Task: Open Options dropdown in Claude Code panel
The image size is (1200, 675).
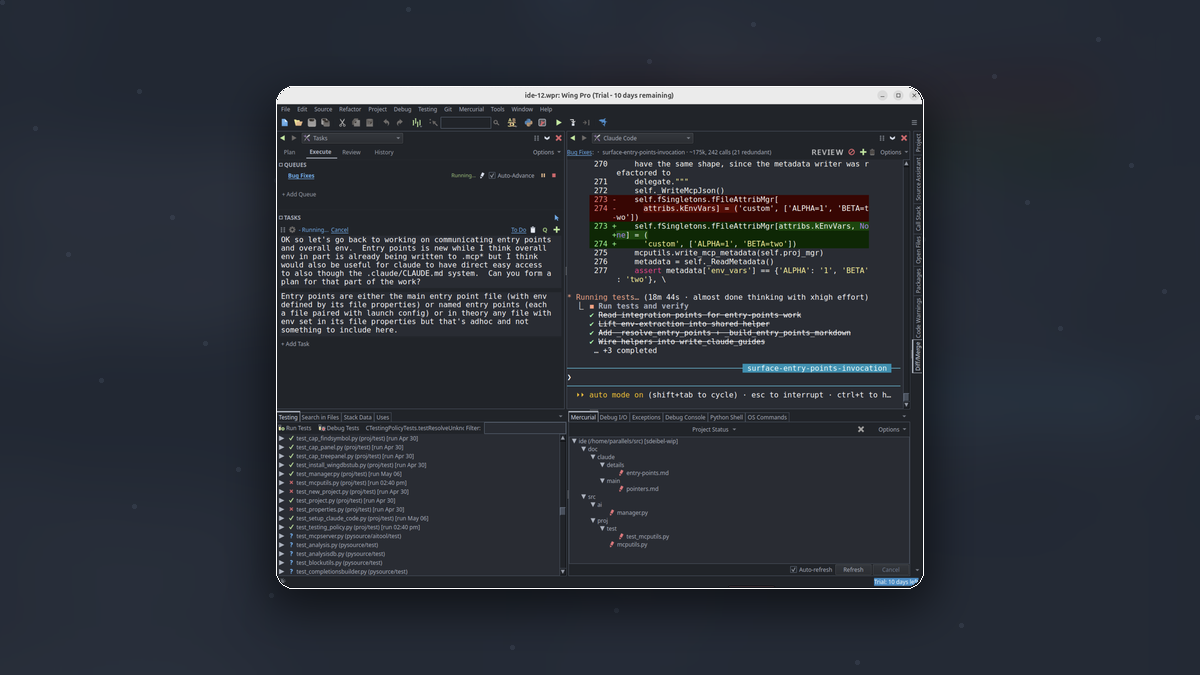Action: 893,152
